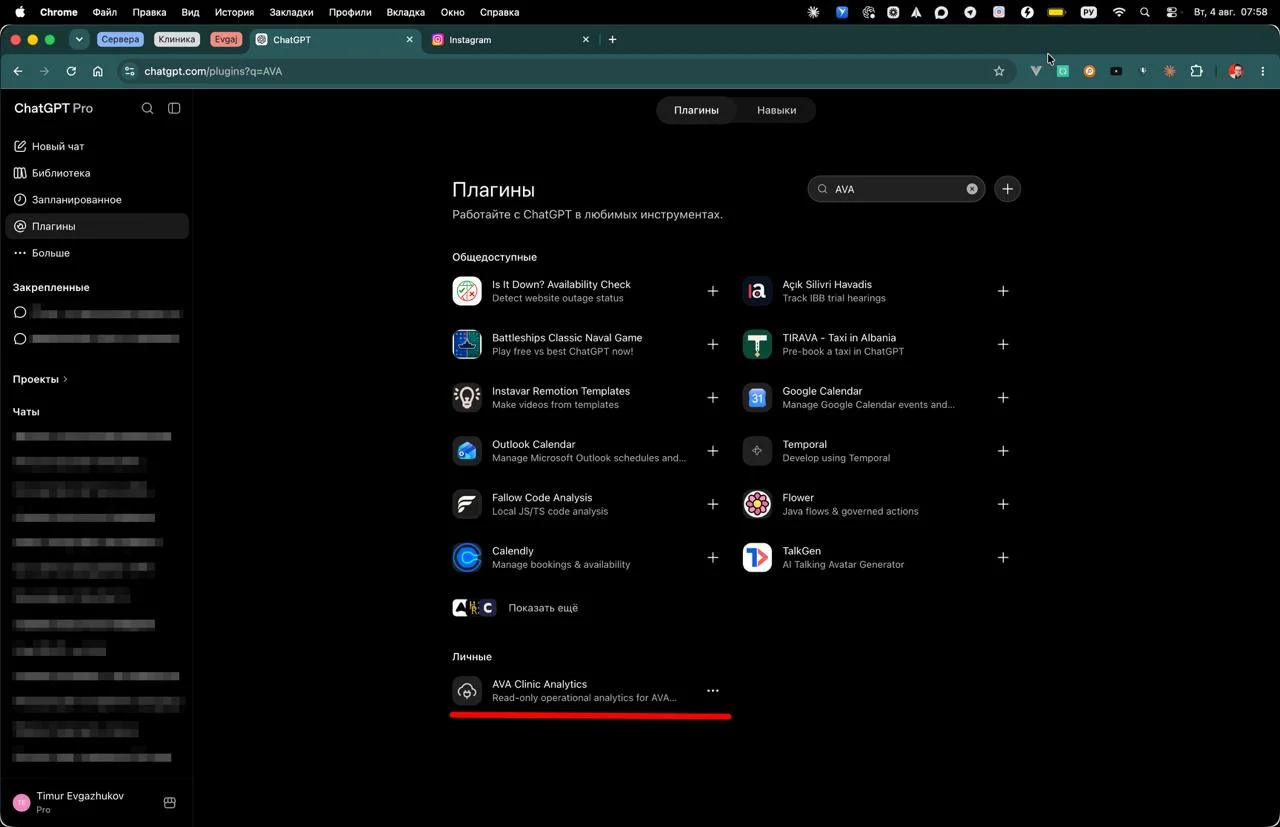
Task: Add the Temporal plugin
Action: coord(1003,451)
